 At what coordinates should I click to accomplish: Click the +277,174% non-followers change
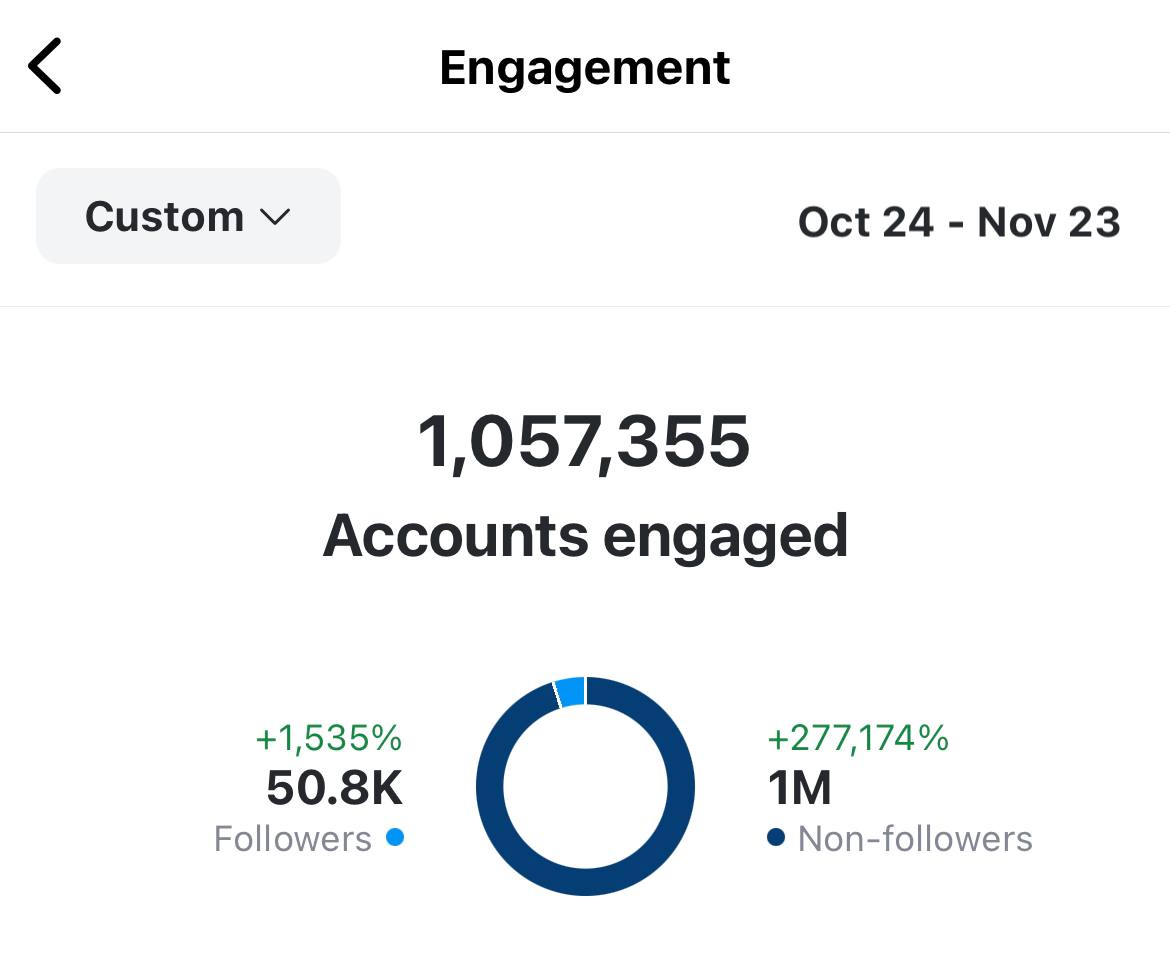(857, 739)
